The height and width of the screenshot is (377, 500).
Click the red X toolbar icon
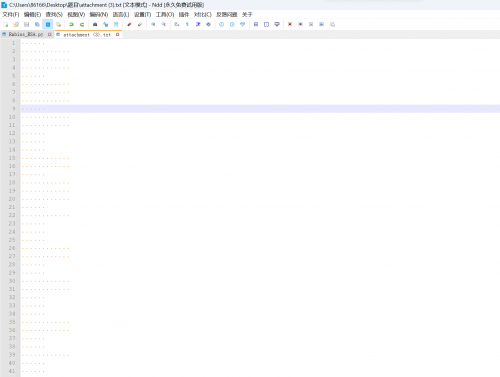click(290, 24)
